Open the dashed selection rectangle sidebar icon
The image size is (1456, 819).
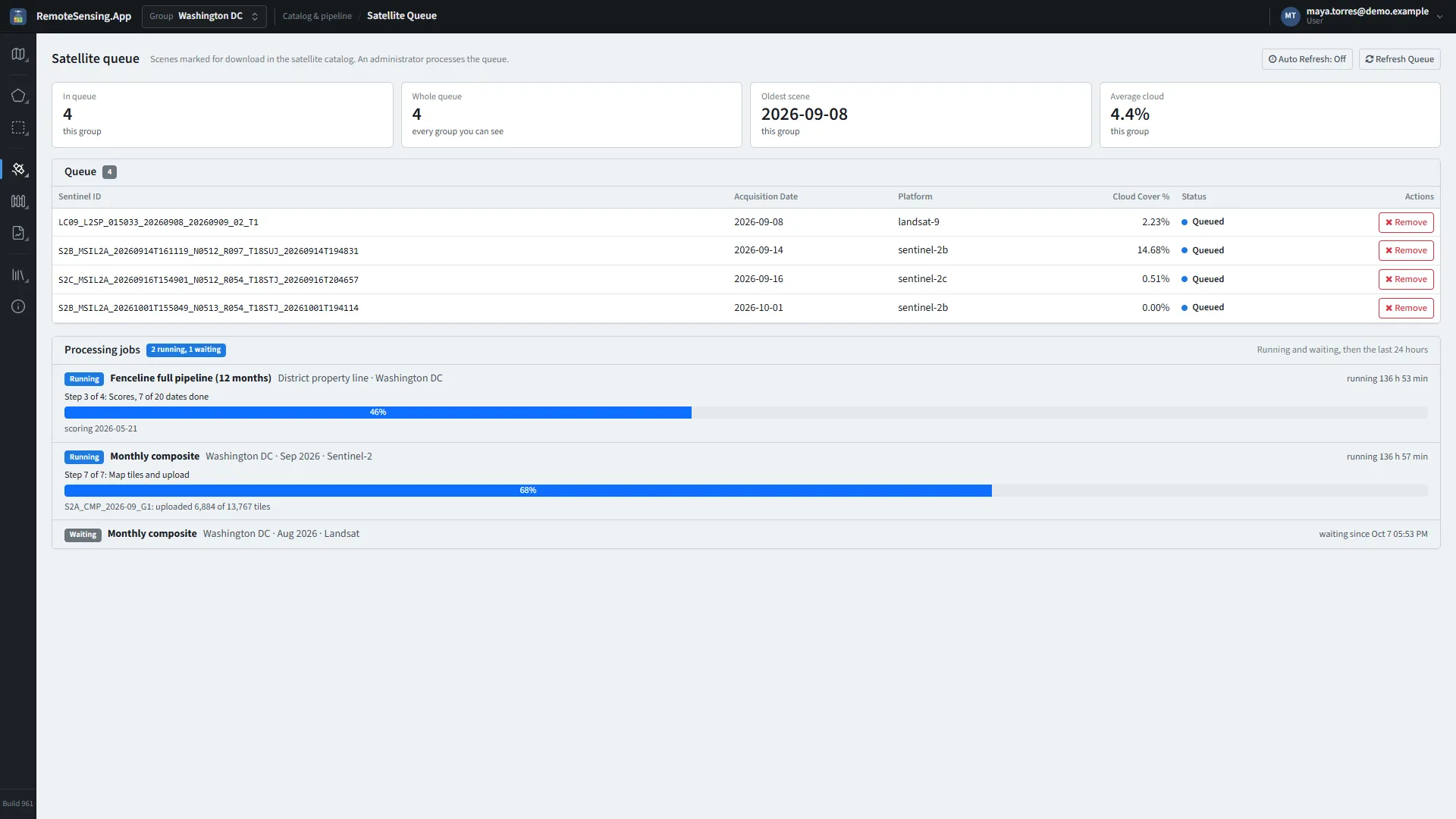tap(18, 127)
